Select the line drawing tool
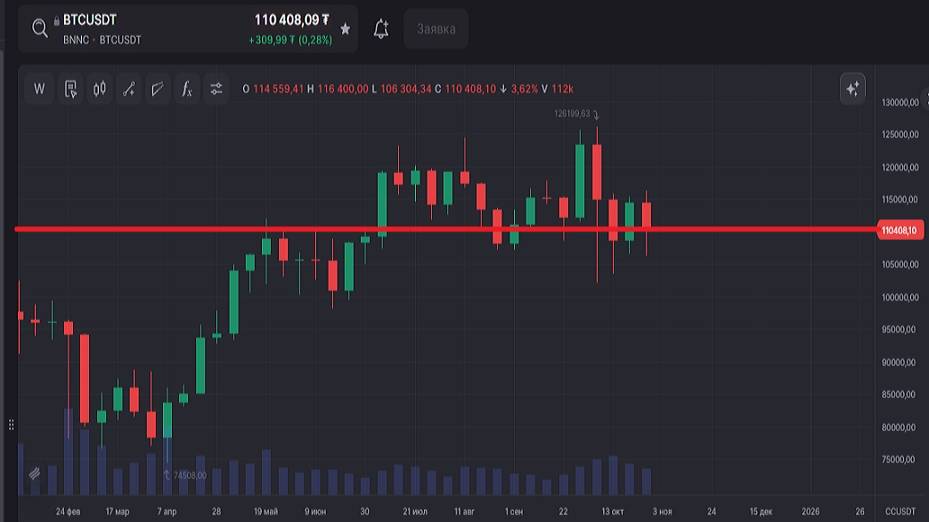Viewport: 929px width, 522px height. pyautogui.click(x=128, y=89)
